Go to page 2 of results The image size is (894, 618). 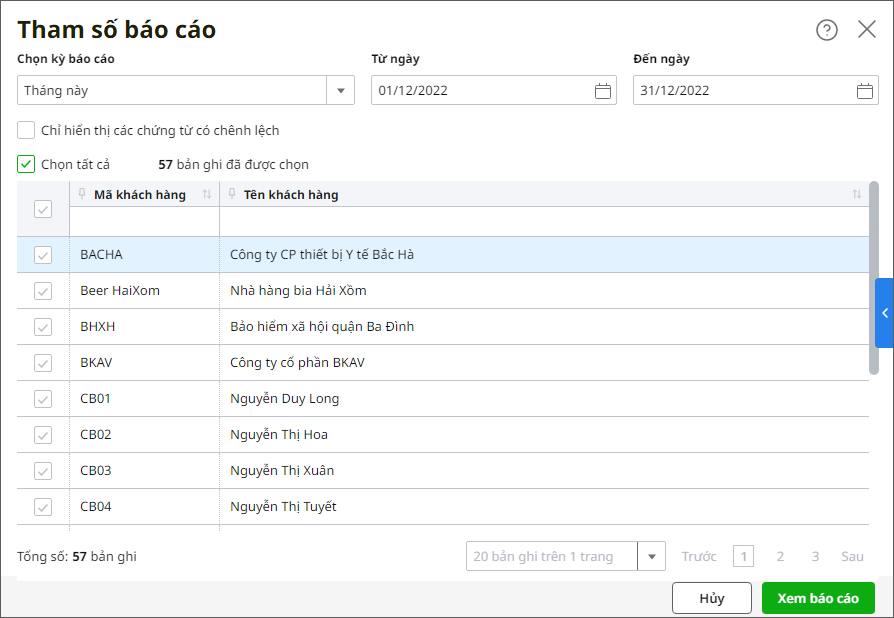point(780,556)
